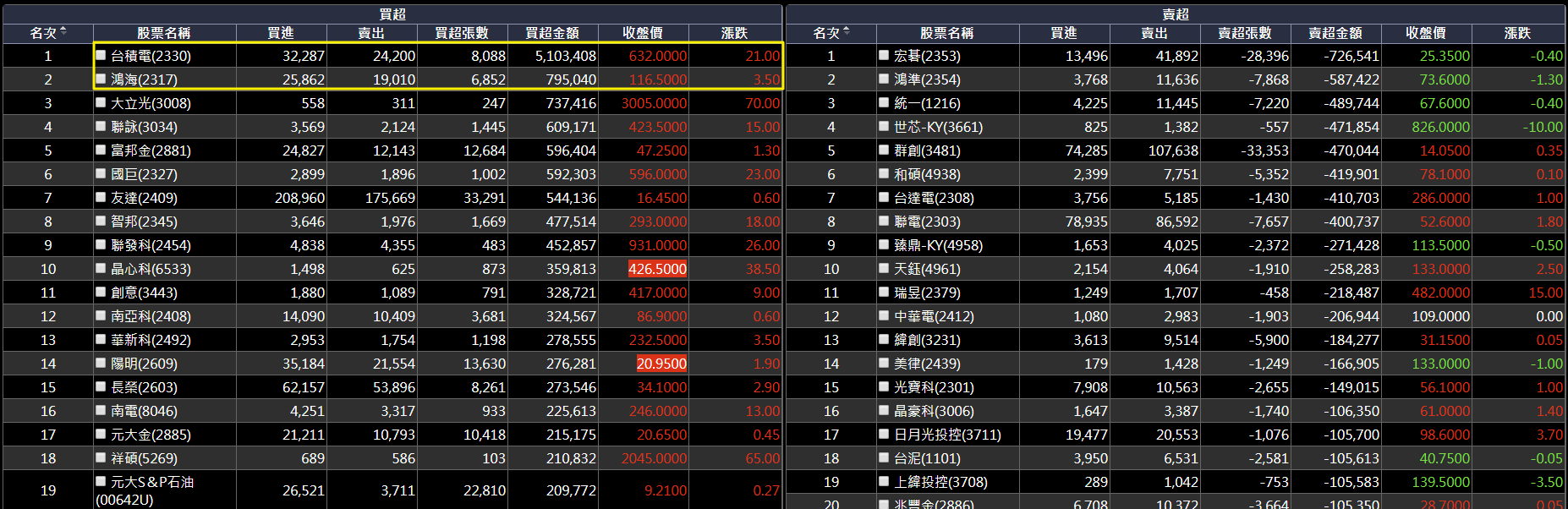Sort by the 賣超張數 column header
Screen dimensions: 1568x509
1245,33
